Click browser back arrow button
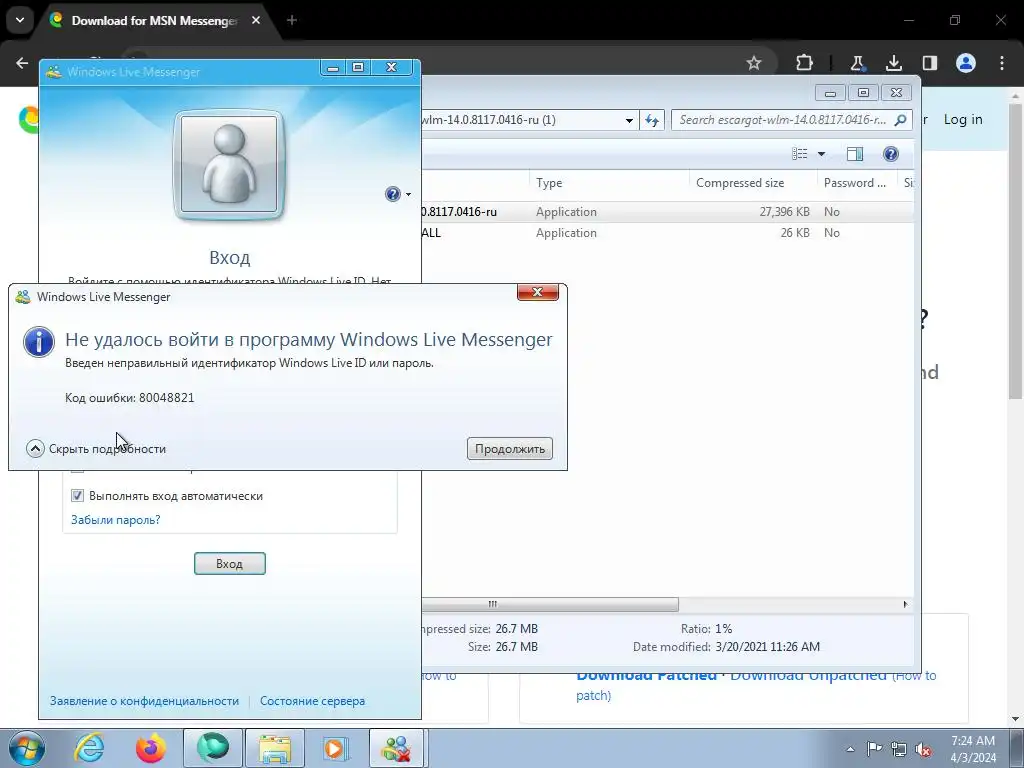Screen dimensions: 1024x768 coord(22,63)
